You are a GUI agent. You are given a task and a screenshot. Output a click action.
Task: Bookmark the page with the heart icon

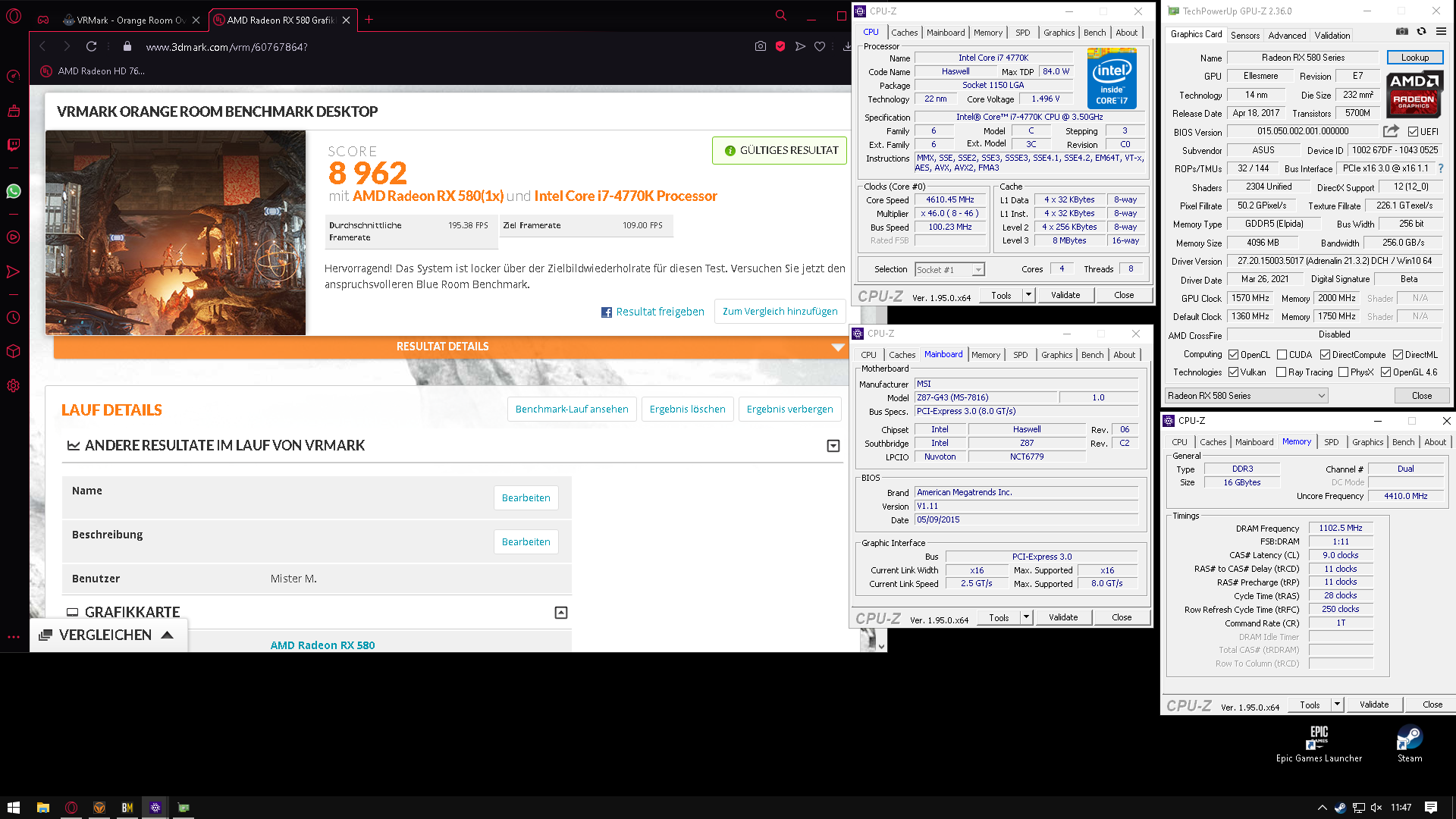pyautogui.click(x=820, y=46)
